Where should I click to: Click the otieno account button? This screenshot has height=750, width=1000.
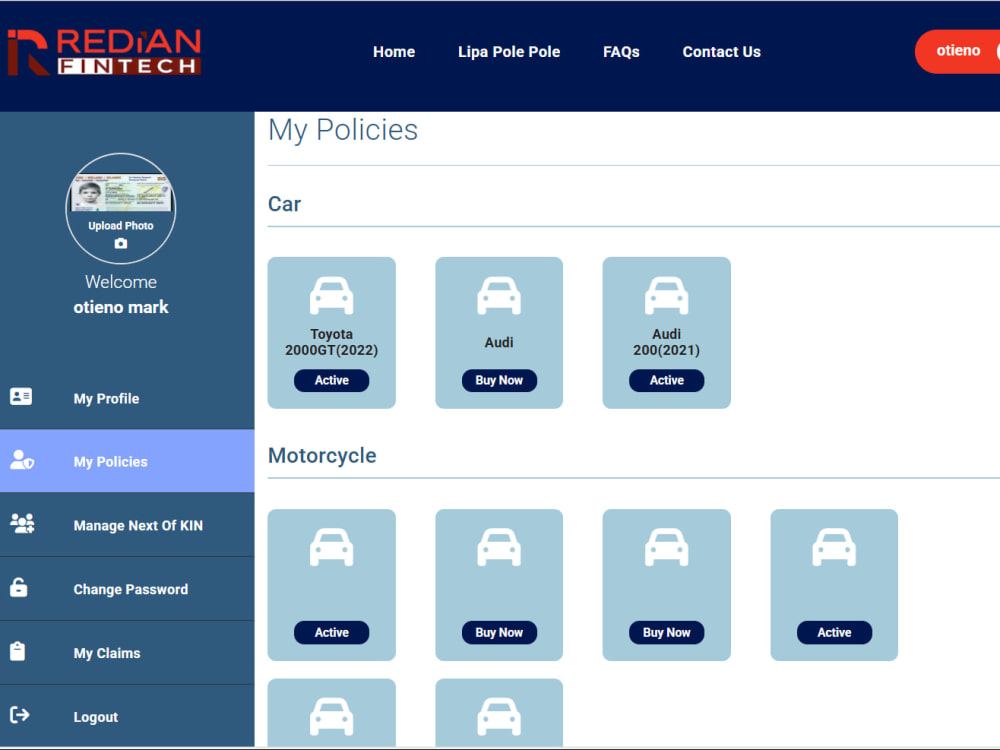957,51
